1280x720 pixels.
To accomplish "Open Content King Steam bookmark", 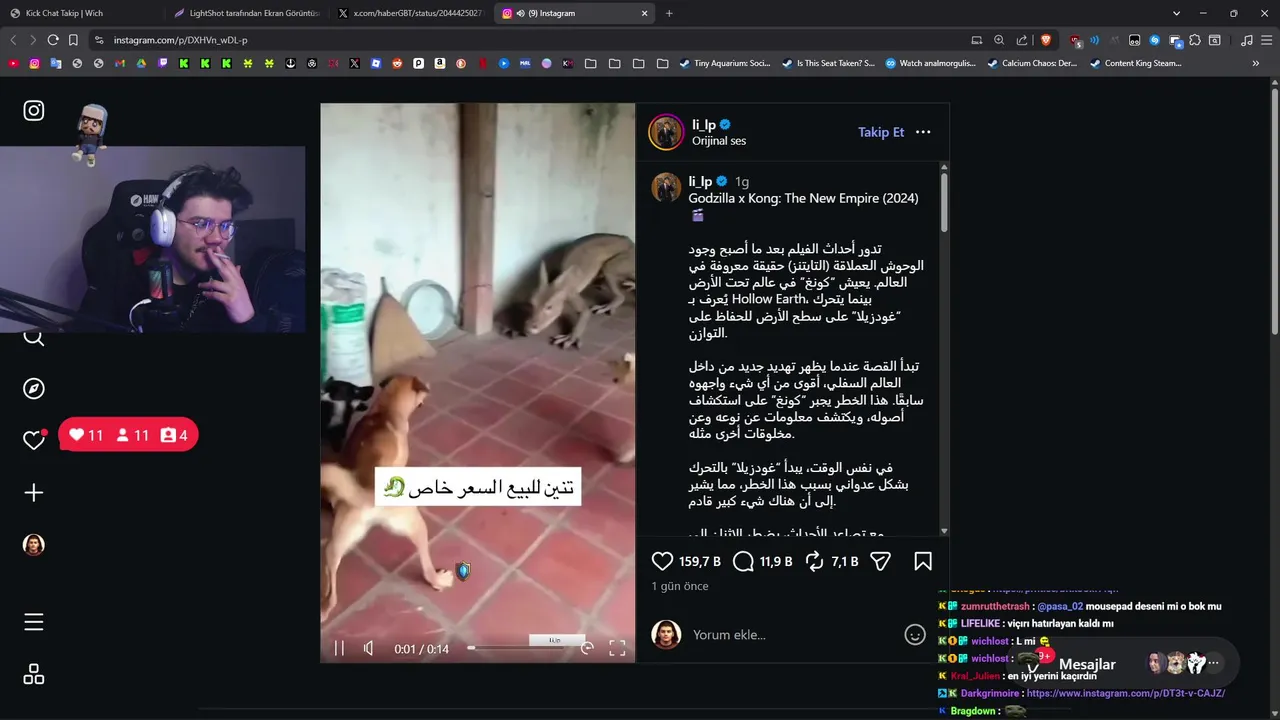I will pos(1135,63).
